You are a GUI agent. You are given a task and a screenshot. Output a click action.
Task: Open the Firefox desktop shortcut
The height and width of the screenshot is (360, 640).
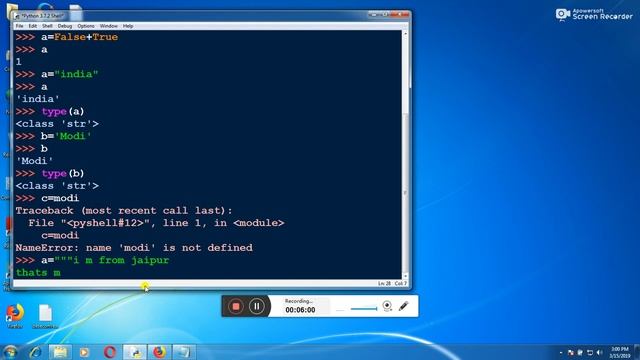tap(15, 316)
